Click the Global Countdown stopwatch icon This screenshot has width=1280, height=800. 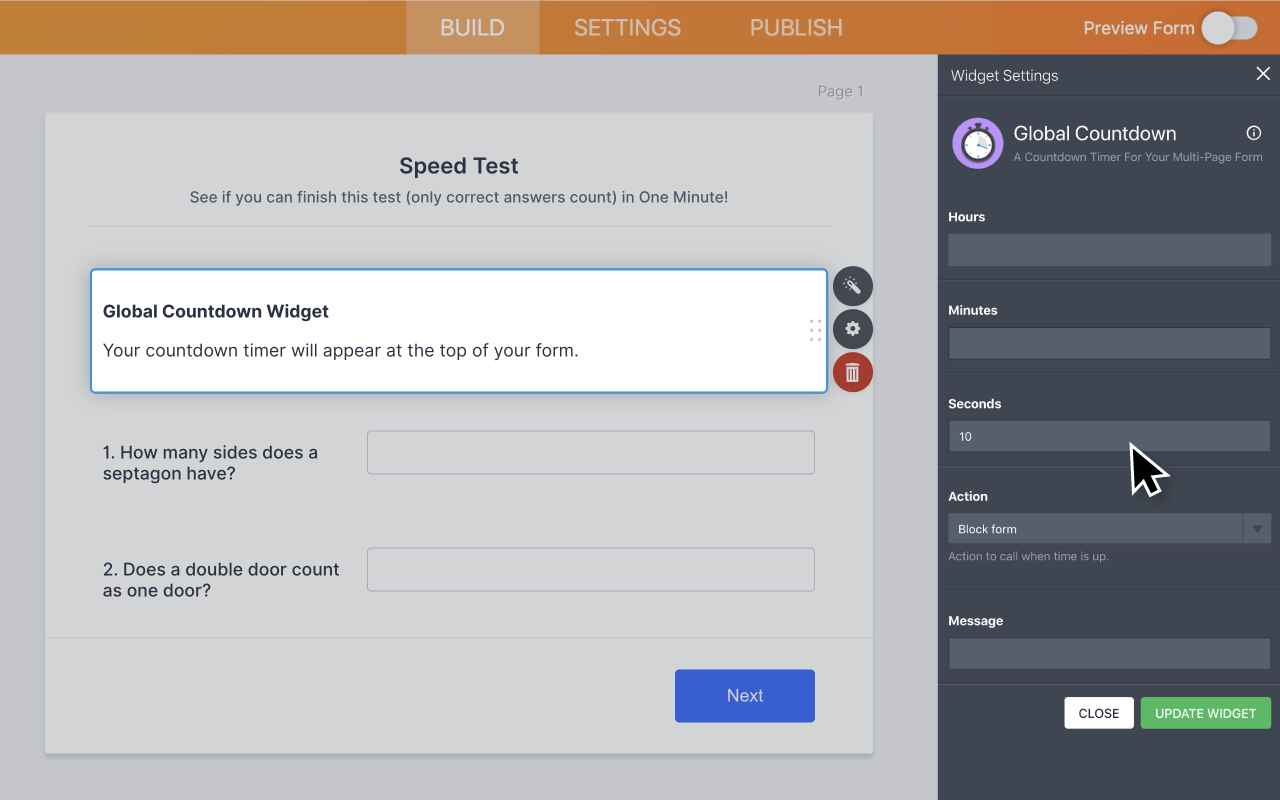click(x=977, y=144)
